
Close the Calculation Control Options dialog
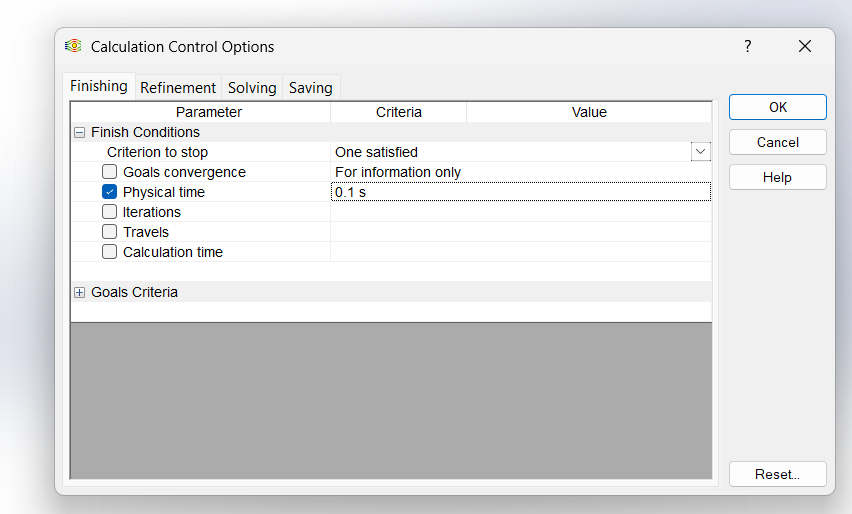pos(805,46)
